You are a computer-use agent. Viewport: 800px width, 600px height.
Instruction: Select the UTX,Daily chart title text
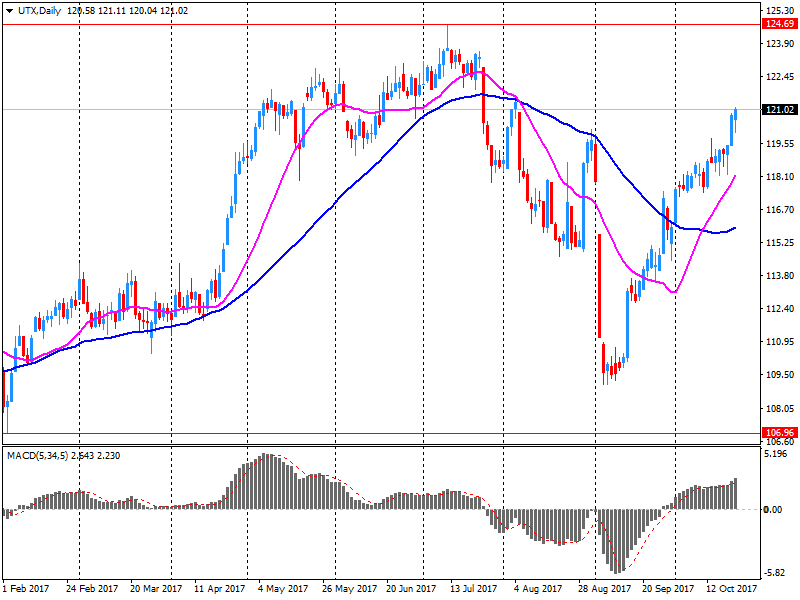pyautogui.click(x=39, y=11)
